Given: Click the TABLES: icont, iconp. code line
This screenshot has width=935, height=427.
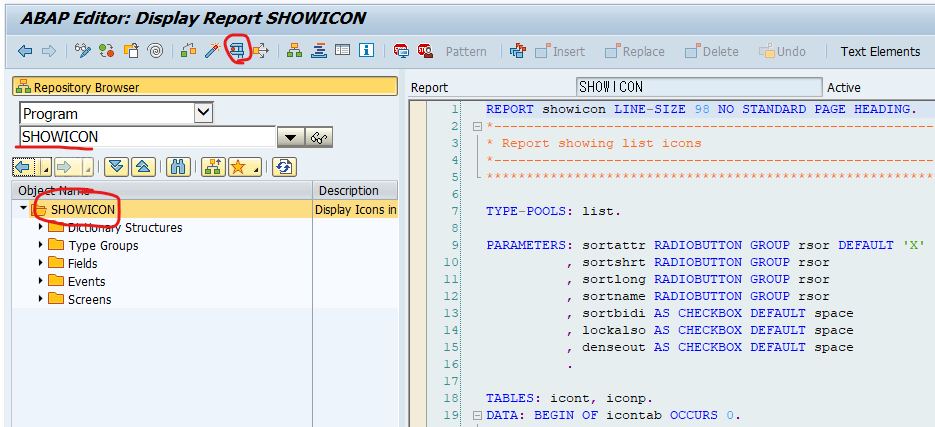Looking at the screenshot, I should (569, 398).
